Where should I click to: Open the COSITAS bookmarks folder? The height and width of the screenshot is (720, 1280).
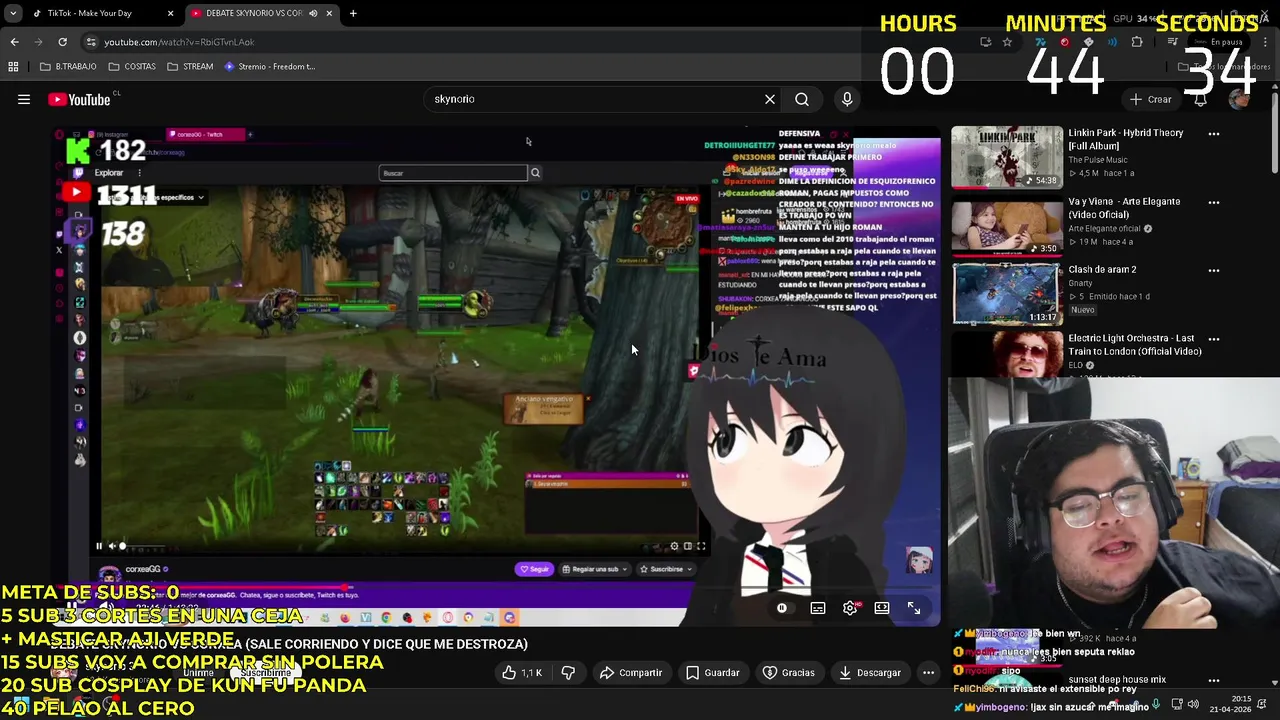(x=132, y=67)
